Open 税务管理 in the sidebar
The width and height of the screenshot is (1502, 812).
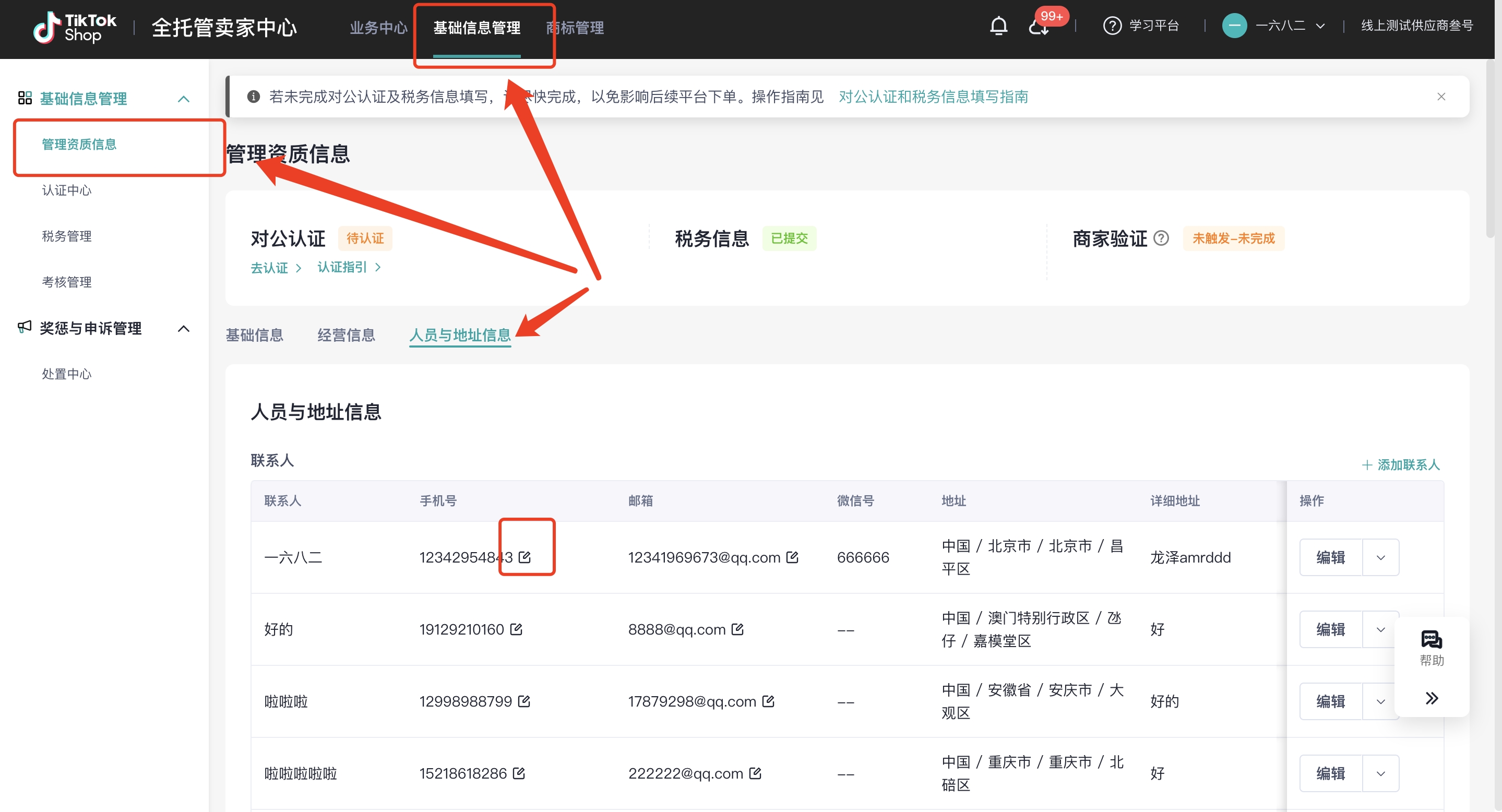click(66, 236)
